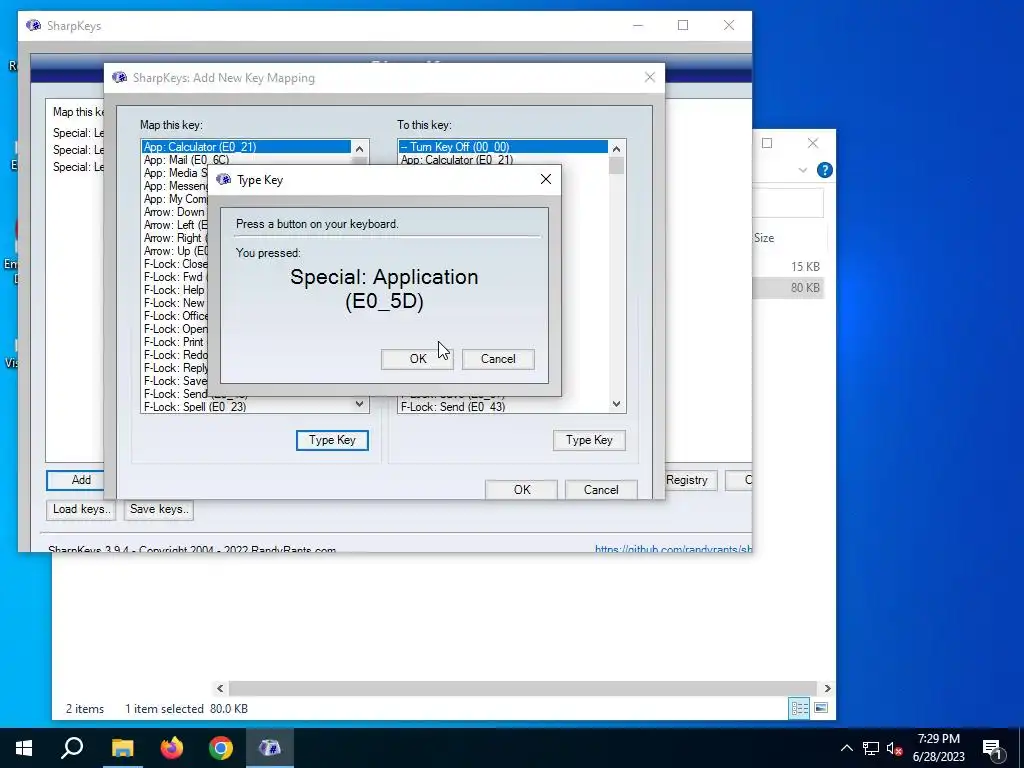Screen dimensions: 1024x768
Task: Click left arrow of File Explorer horizontal scrollbar
Action: (x=220, y=688)
